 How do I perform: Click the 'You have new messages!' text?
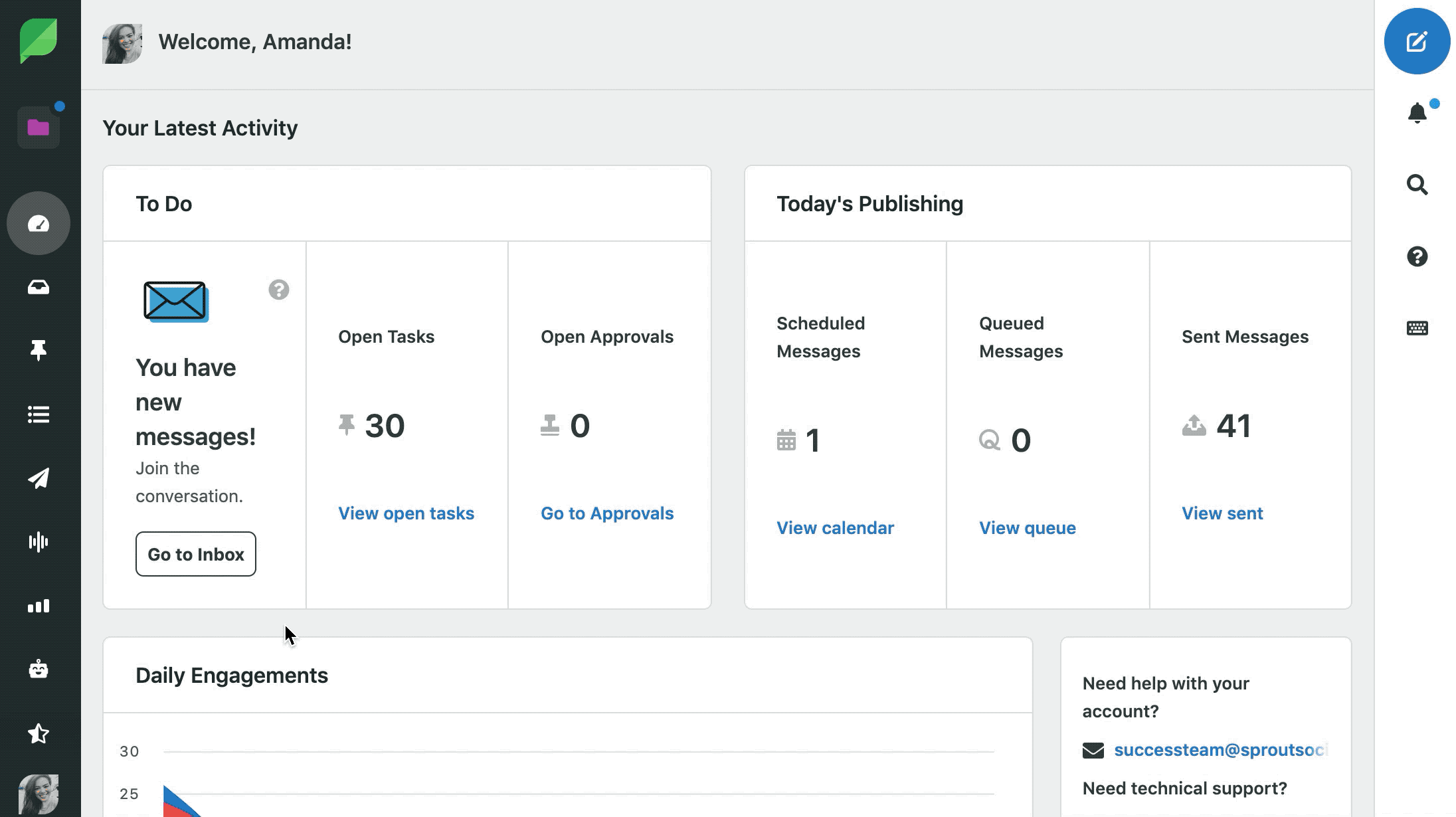click(196, 402)
